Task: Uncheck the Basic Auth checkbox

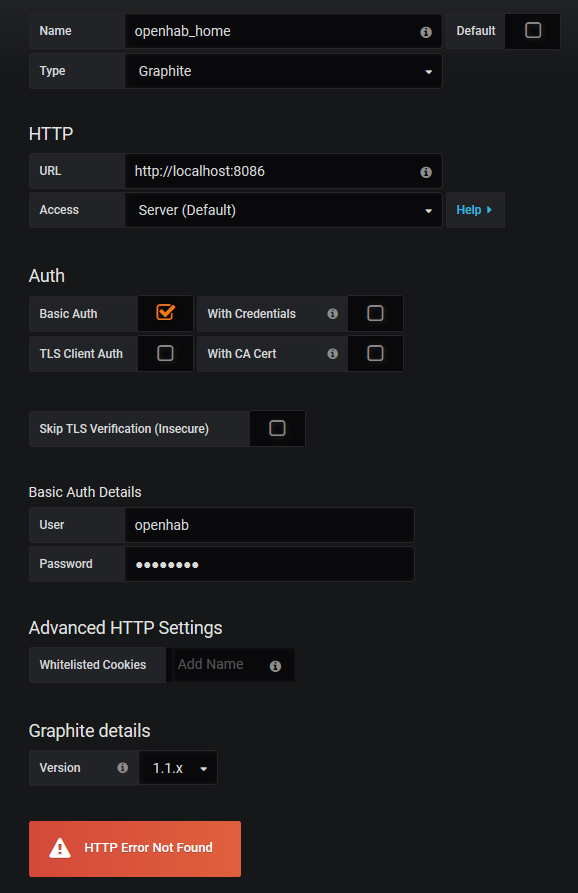Action: (x=165, y=312)
